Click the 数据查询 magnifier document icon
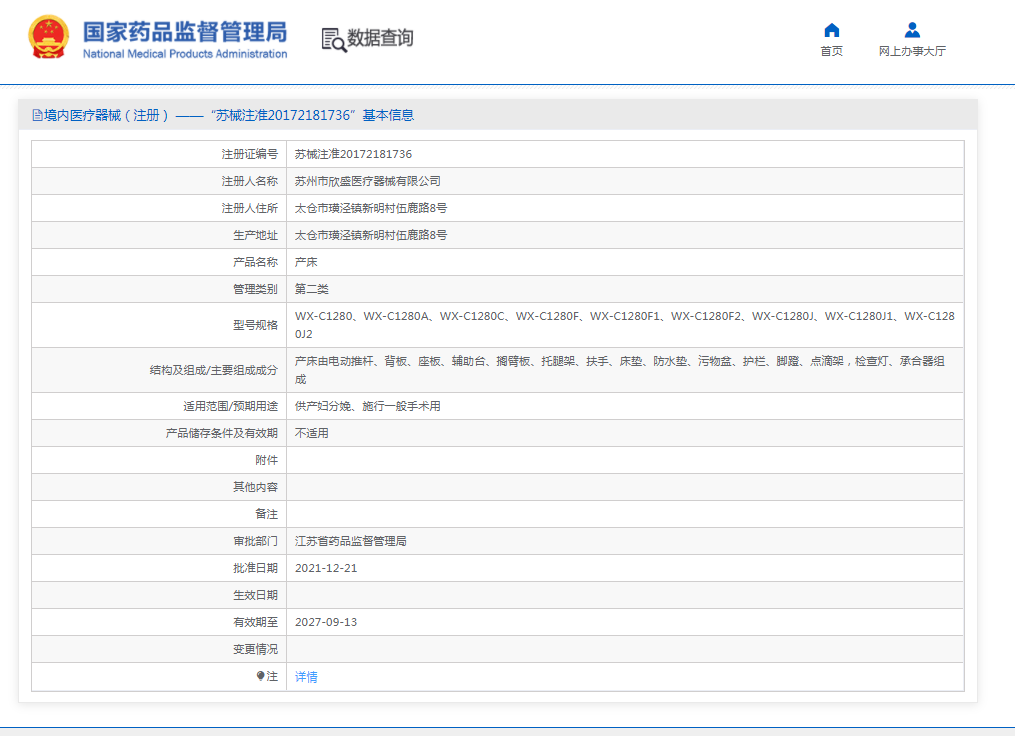Image resolution: width=1015 pixels, height=736 pixels. point(333,39)
